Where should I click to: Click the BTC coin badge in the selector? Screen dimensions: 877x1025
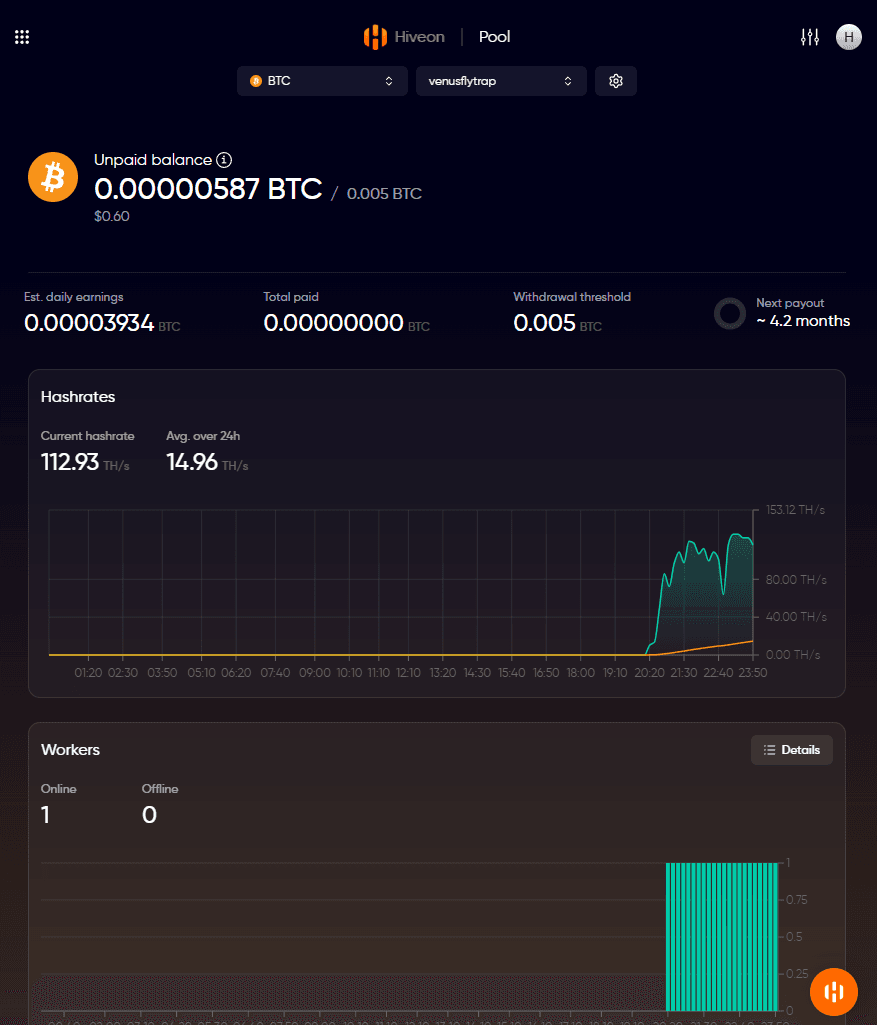point(255,81)
